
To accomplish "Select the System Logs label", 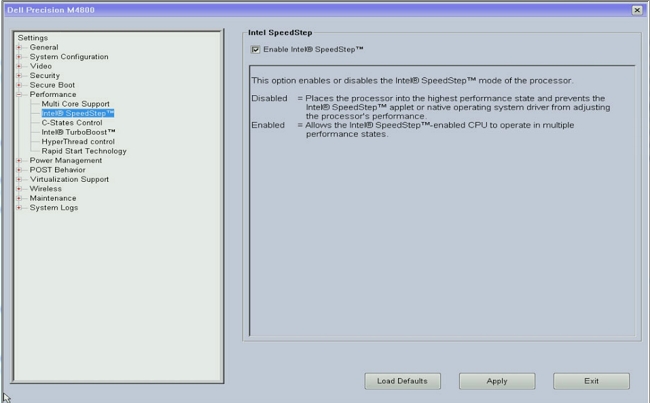I will 54,208.
